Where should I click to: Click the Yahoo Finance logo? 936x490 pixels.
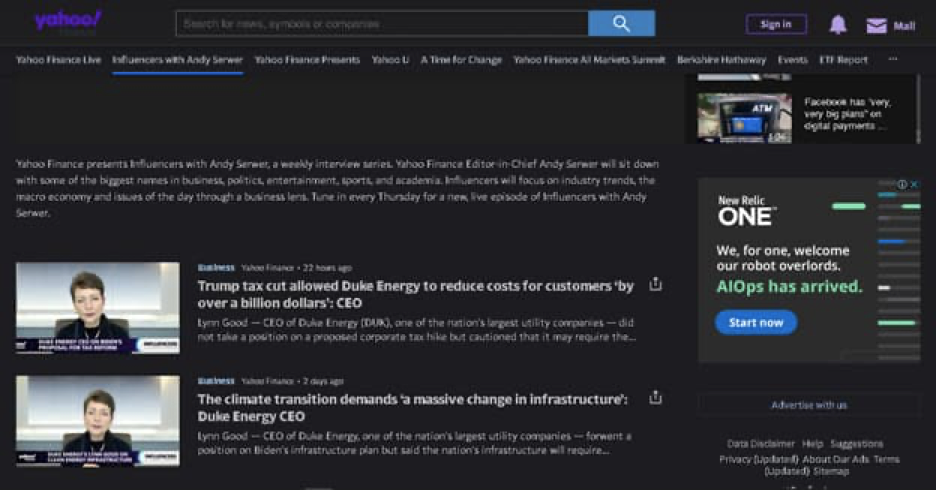tap(67, 23)
